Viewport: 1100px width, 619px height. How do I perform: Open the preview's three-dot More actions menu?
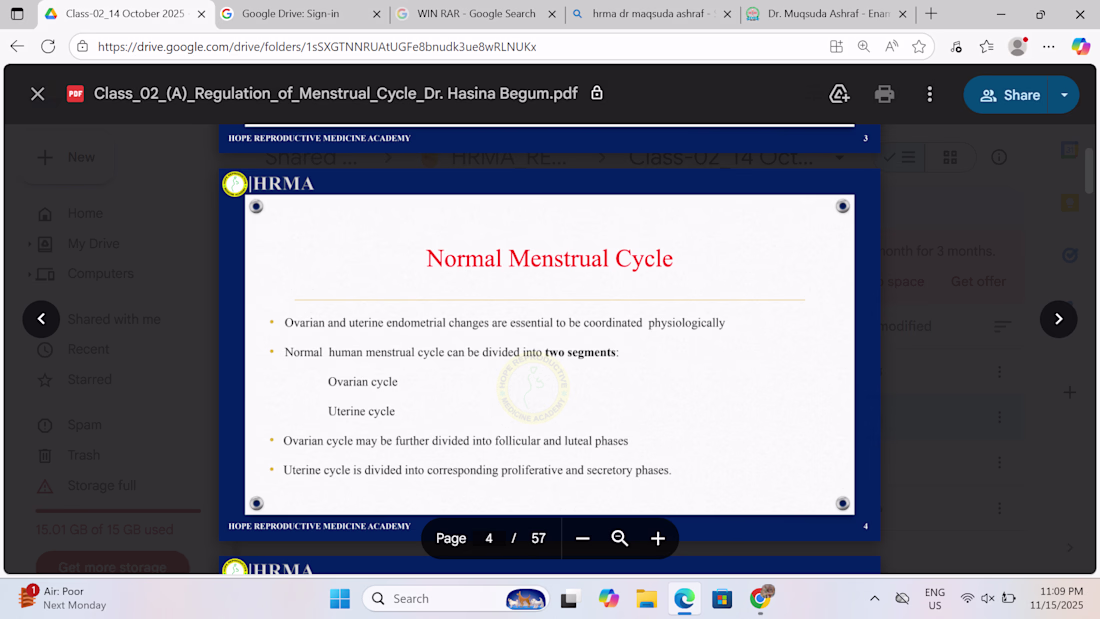(x=930, y=94)
